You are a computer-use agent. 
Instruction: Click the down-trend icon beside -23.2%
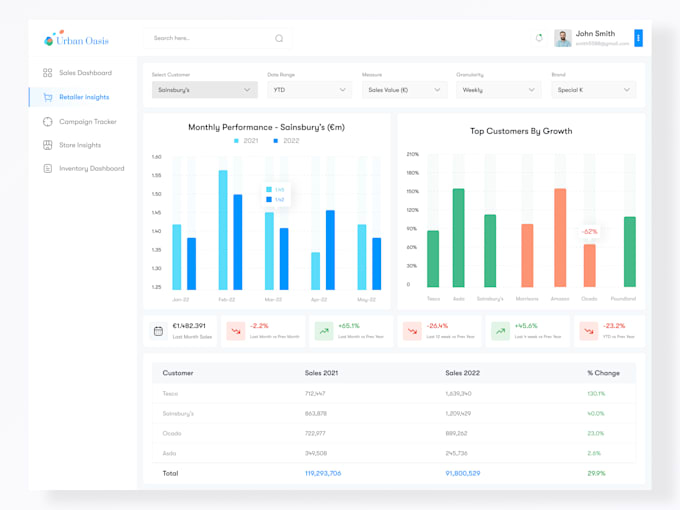click(x=588, y=331)
